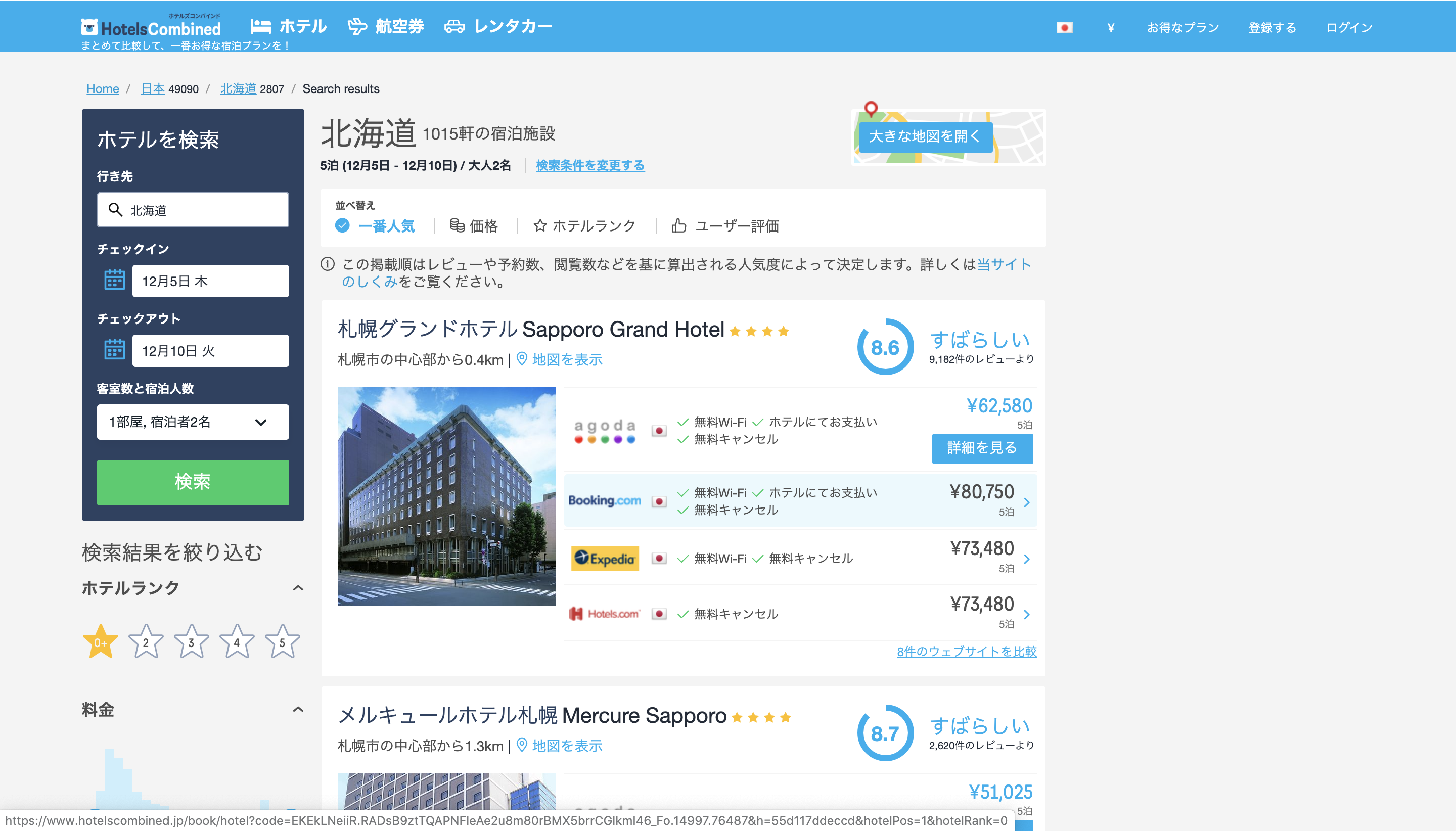Collapse the 料金 filter section
Screen dimensions: 1456x831
tap(297, 709)
